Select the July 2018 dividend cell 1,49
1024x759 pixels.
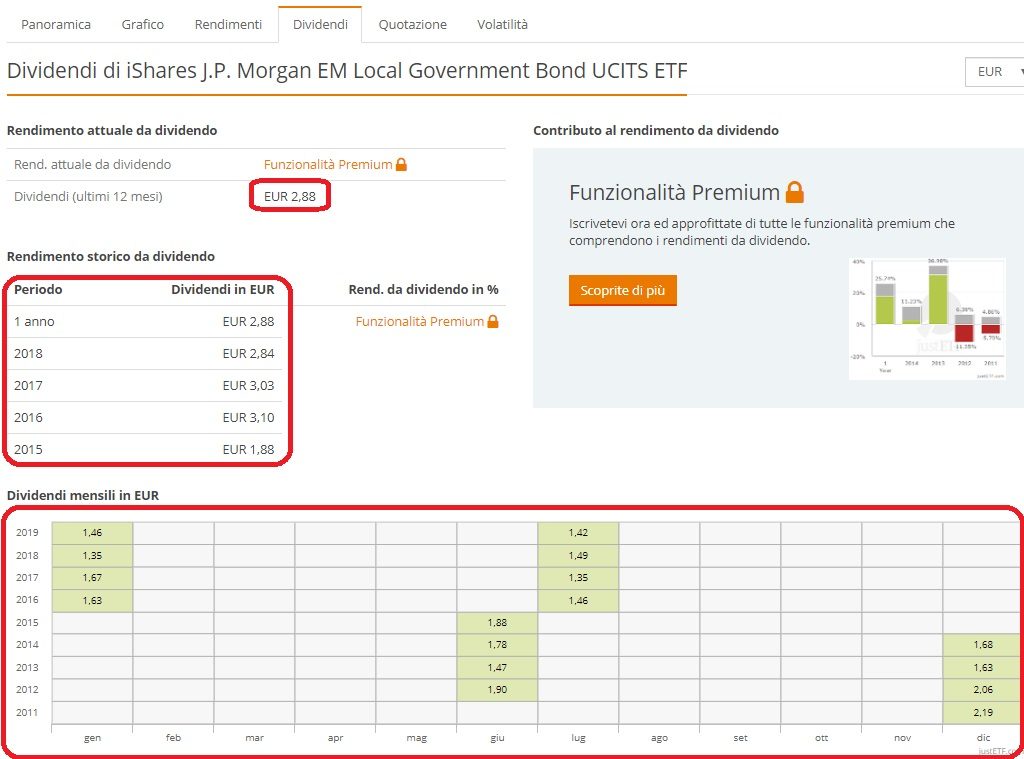[x=578, y=555]
